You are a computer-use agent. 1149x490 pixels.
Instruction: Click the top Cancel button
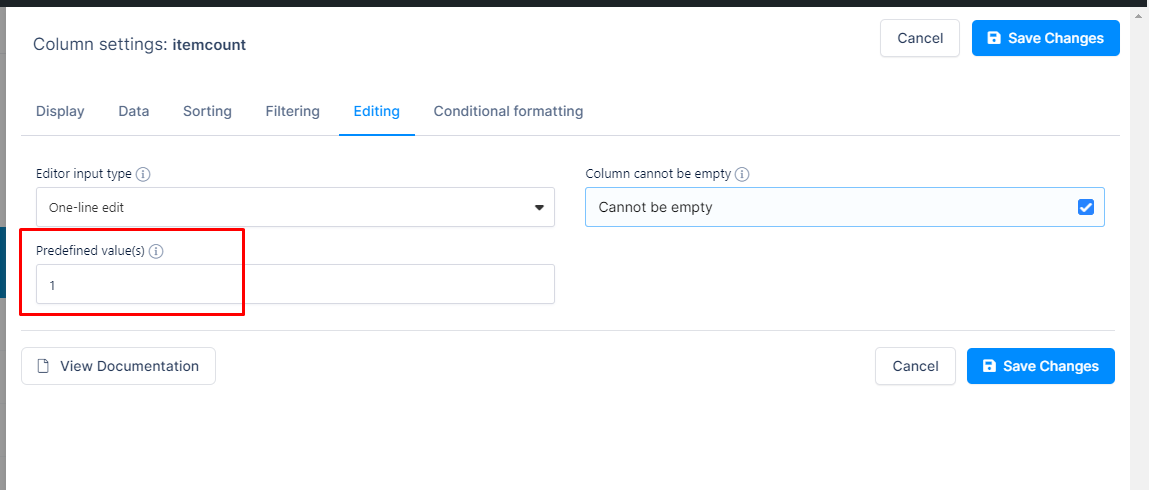pos(920,38)
